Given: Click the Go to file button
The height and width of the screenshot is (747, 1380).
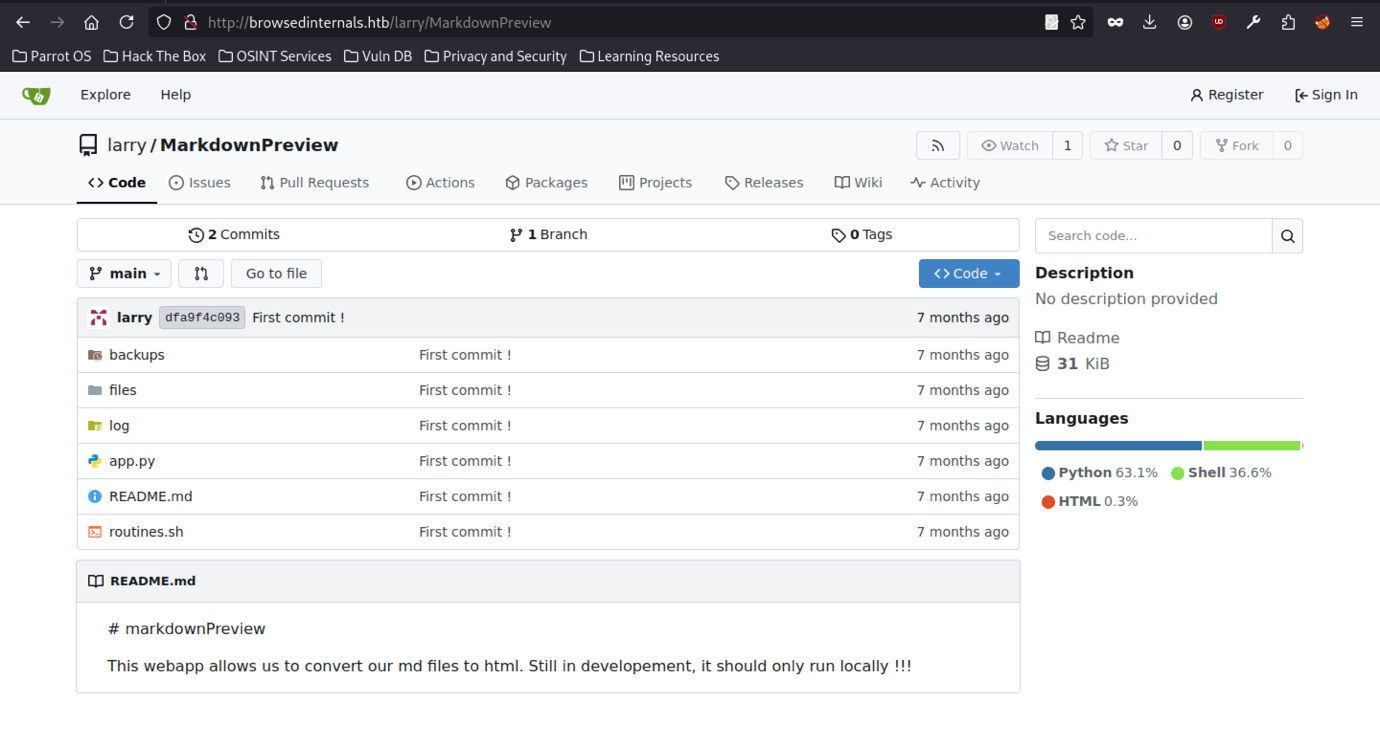Looking at the screenshot, I should click(x=276, y=274).
